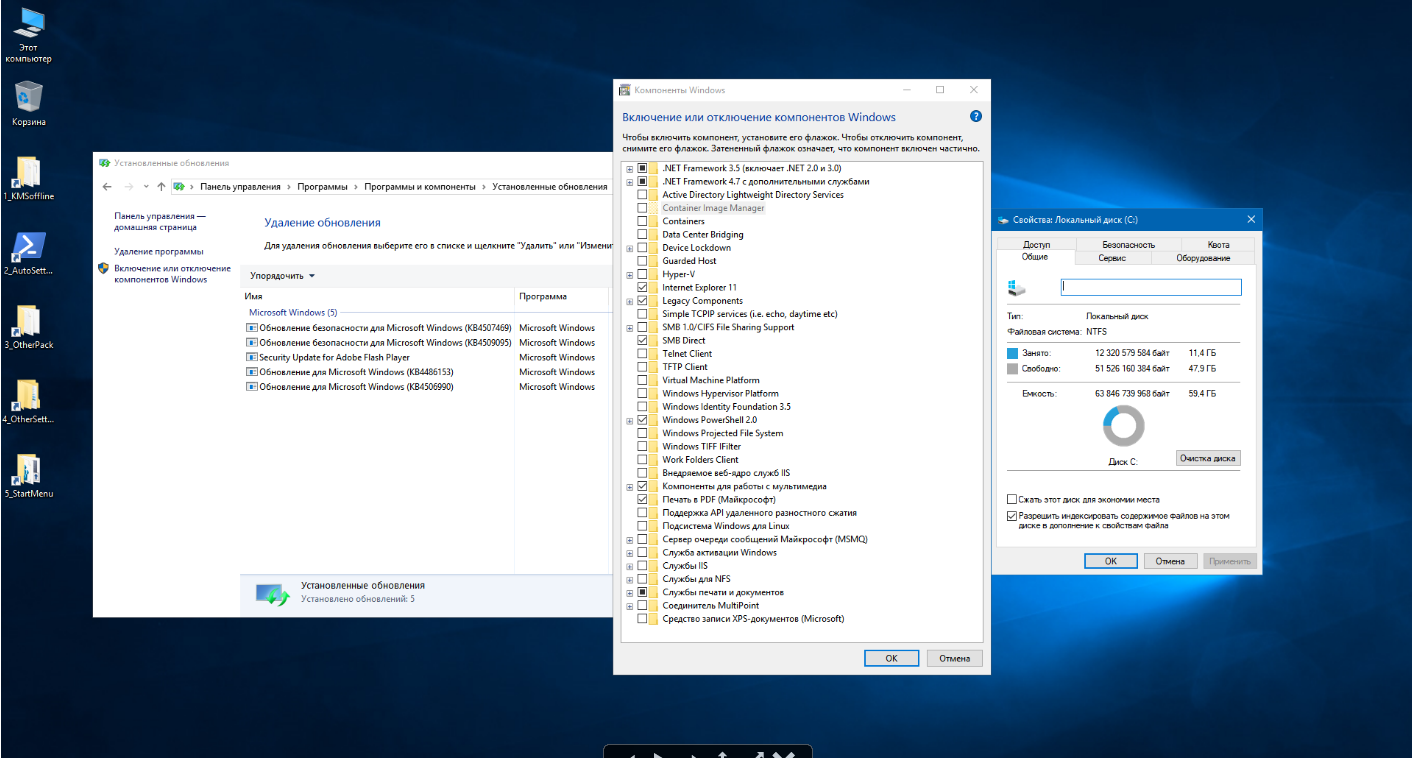Image resolution: width=1412 pixels, height=758 pixels.
Task: Uncheck the SMB Direct checkbox
Action: point(642,341)
